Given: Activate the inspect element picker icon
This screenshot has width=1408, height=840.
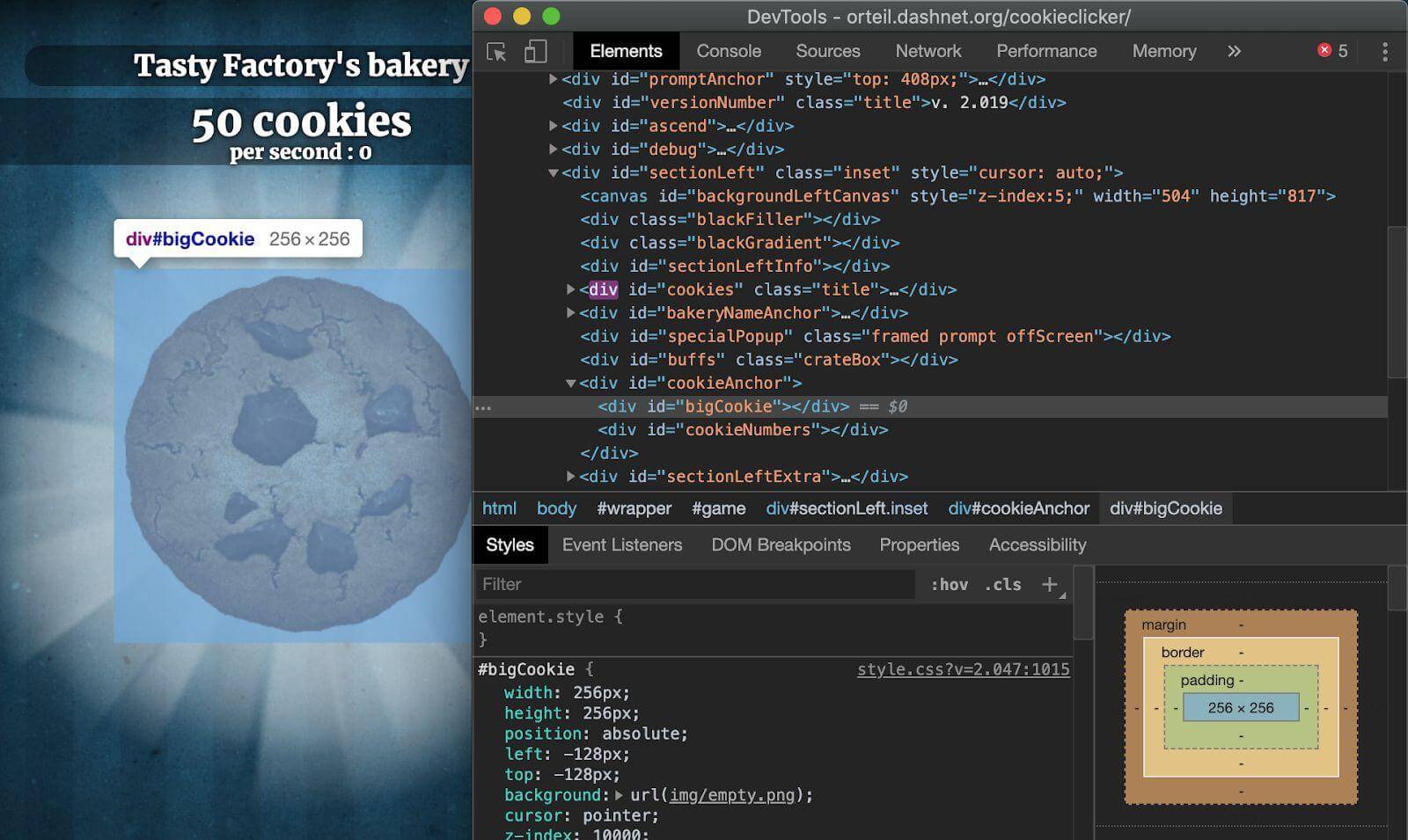Looking at the screenshot, I should click(x=496, y=52).
